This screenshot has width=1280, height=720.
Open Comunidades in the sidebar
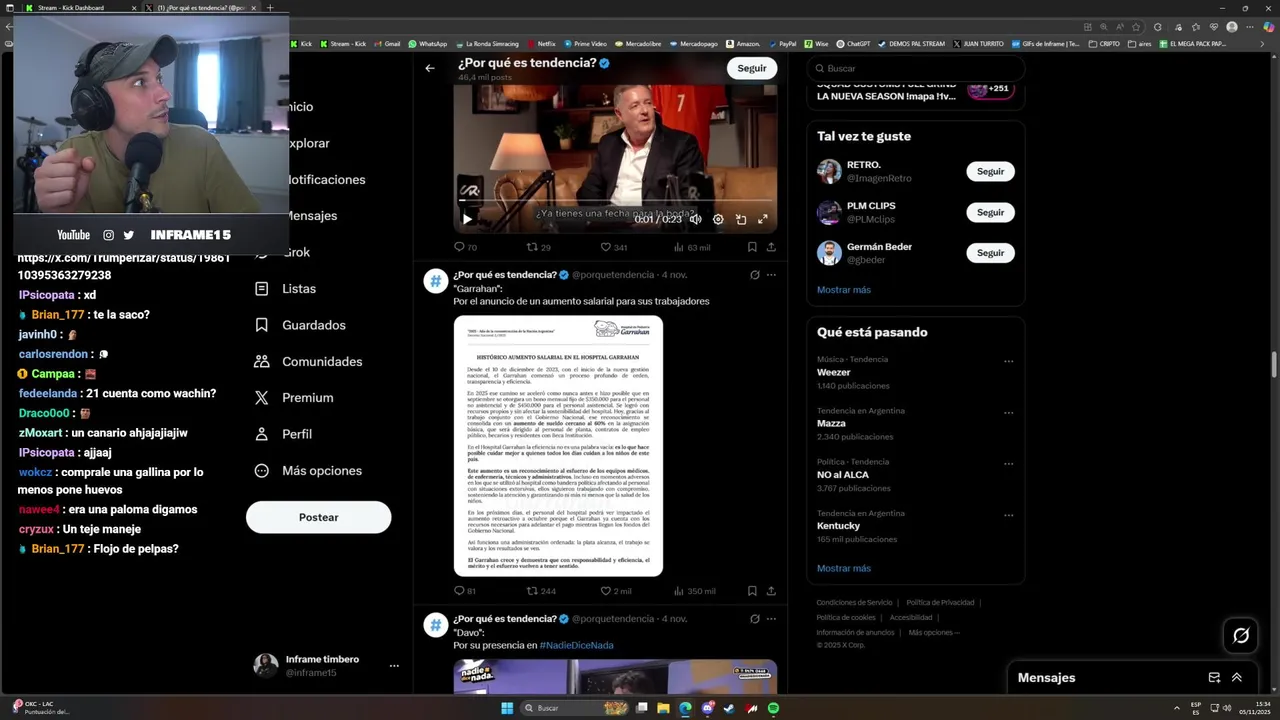(x=309, y=361)
